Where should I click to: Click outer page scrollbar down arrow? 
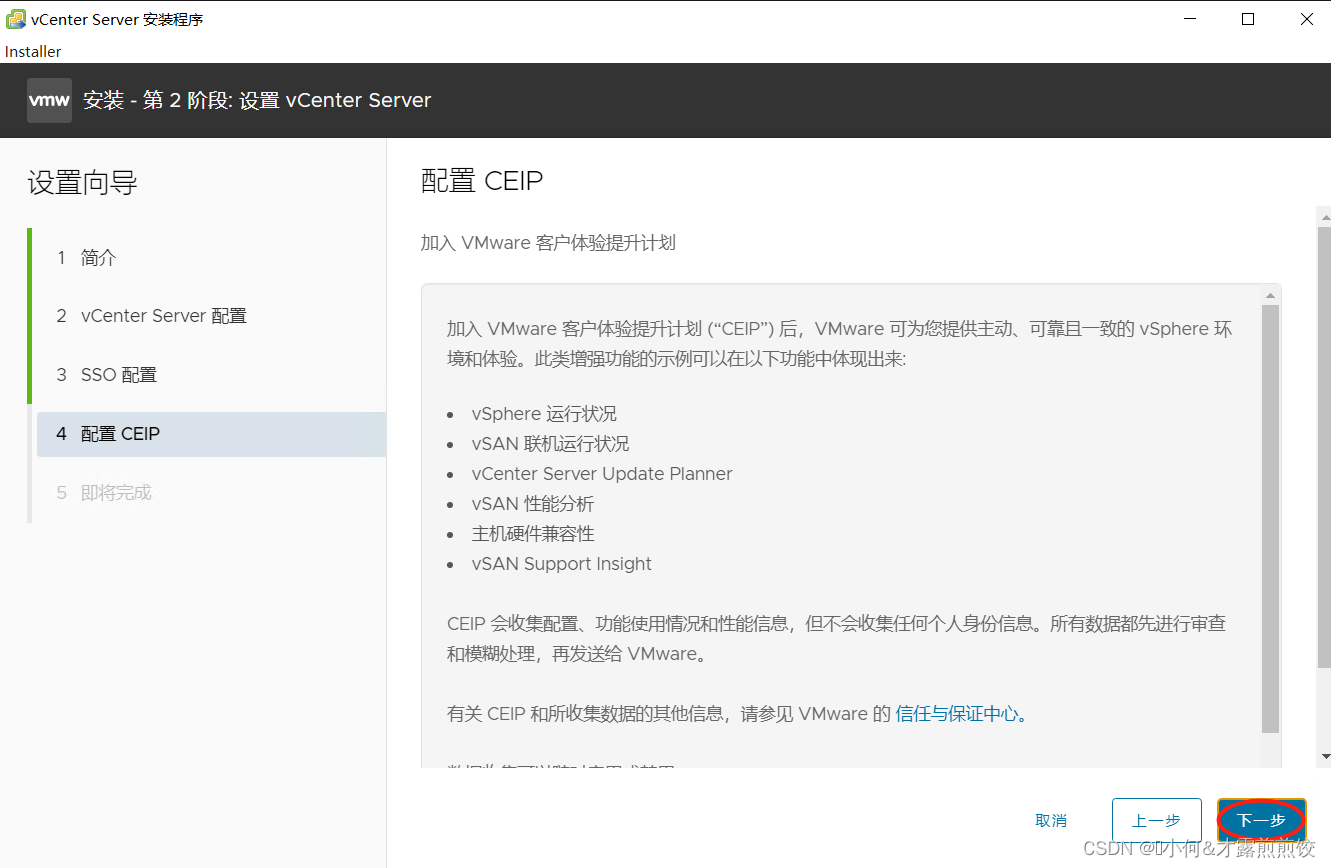pyautogui.click(x=1324, y=757)
